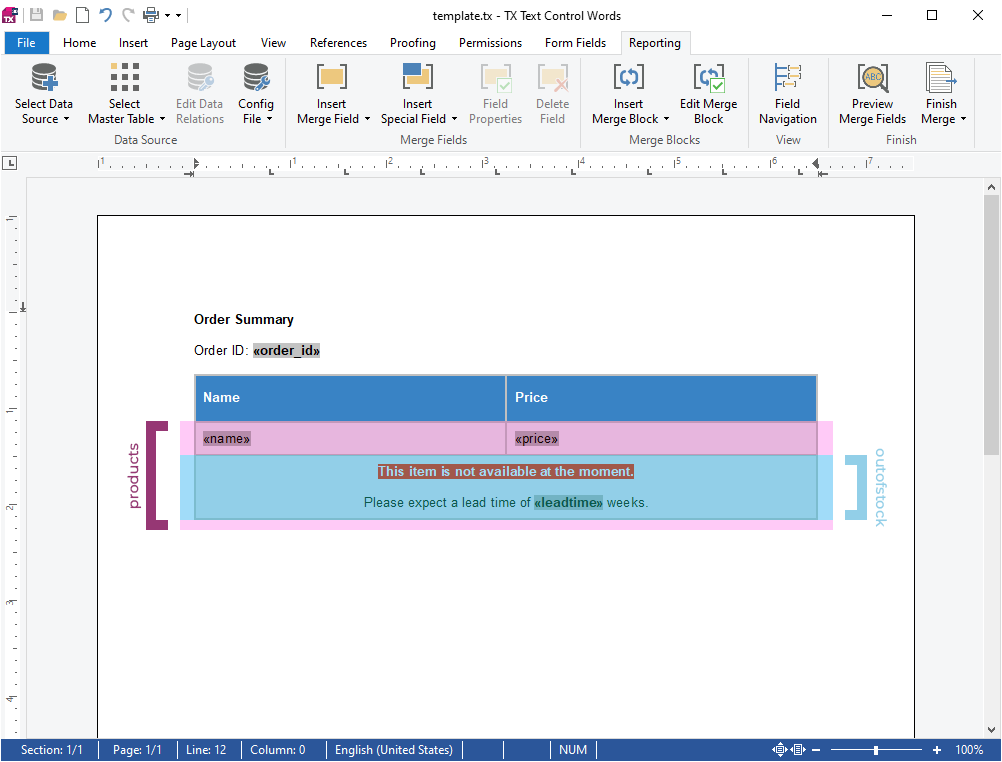The width and height of the screenshot is (1002, 762).
Task: Click the «name» merge field in table
Action: pyautogui.click(x=226, y=439)
